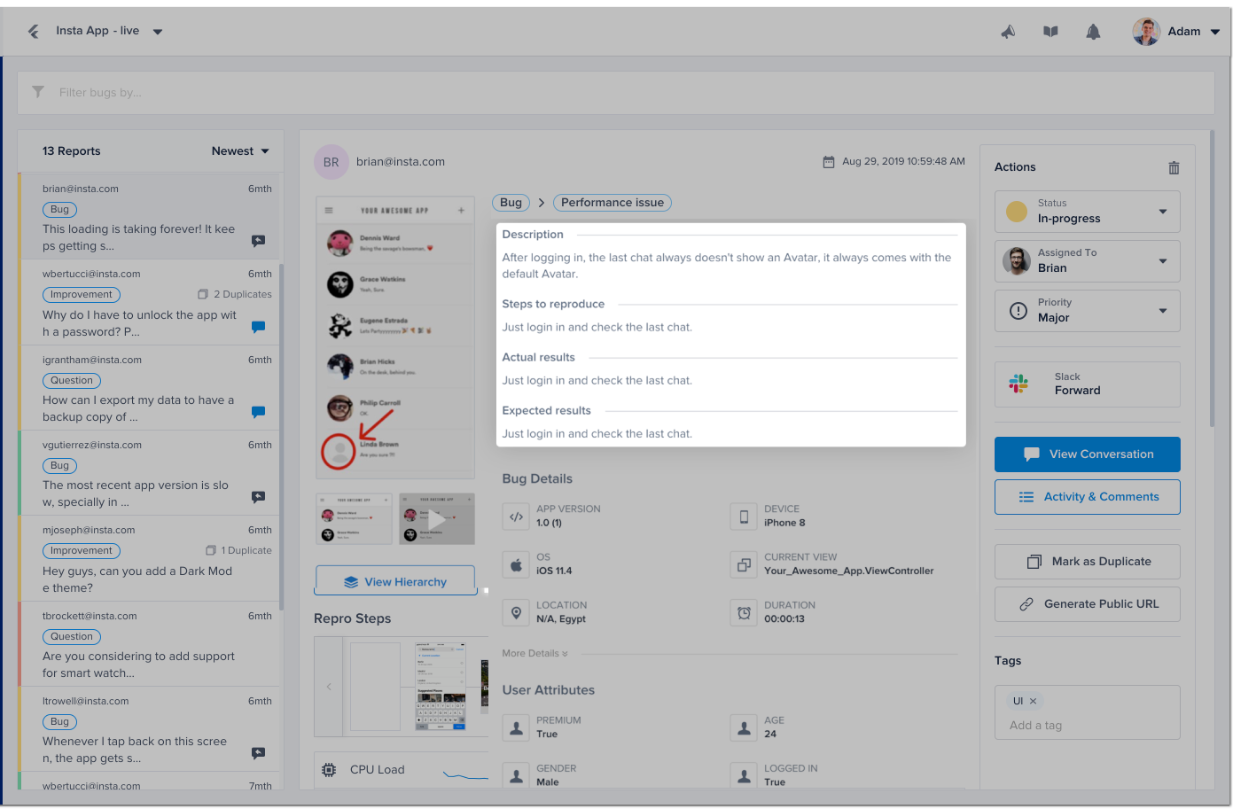Open the small screenshot thumbnail beside video
Screen dimensions: 1238x812
coord(355,519)
